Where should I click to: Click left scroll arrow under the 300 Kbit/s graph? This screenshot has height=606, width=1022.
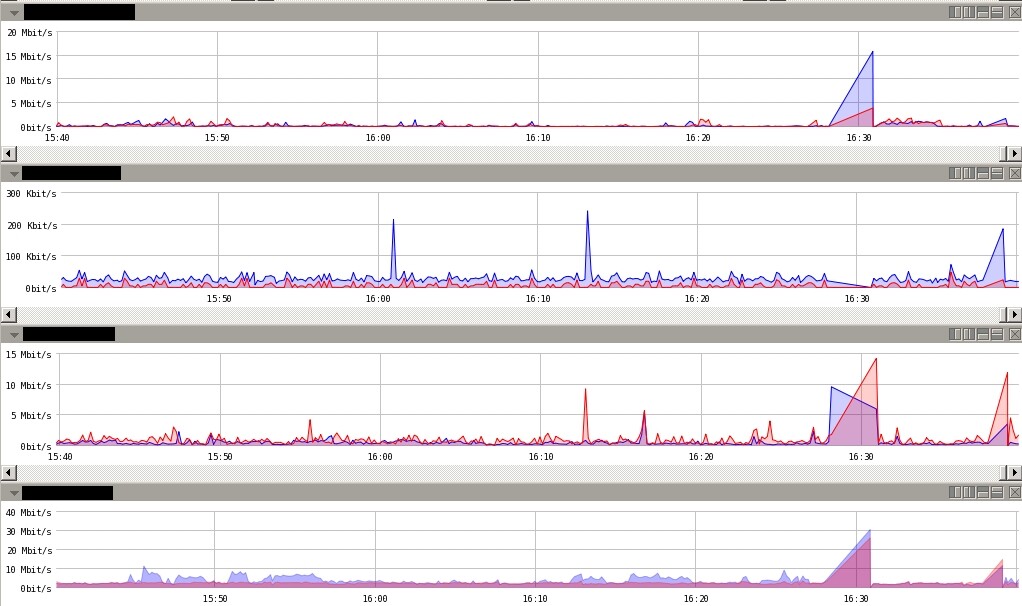tap(8, 315)
